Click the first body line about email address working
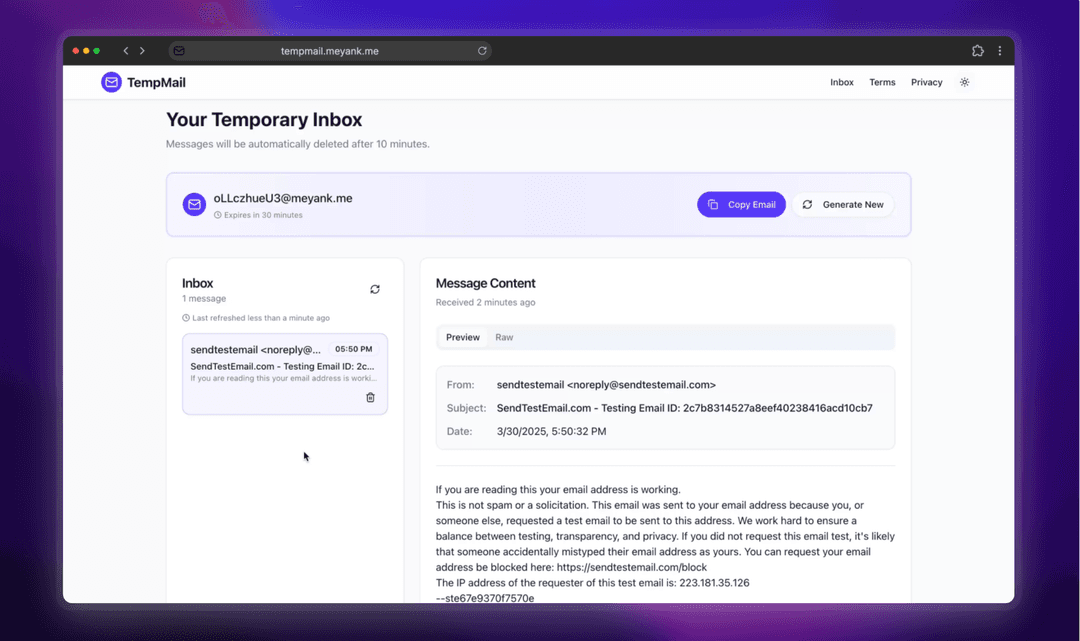This screenshot has height=641, width=1080. 558,490
